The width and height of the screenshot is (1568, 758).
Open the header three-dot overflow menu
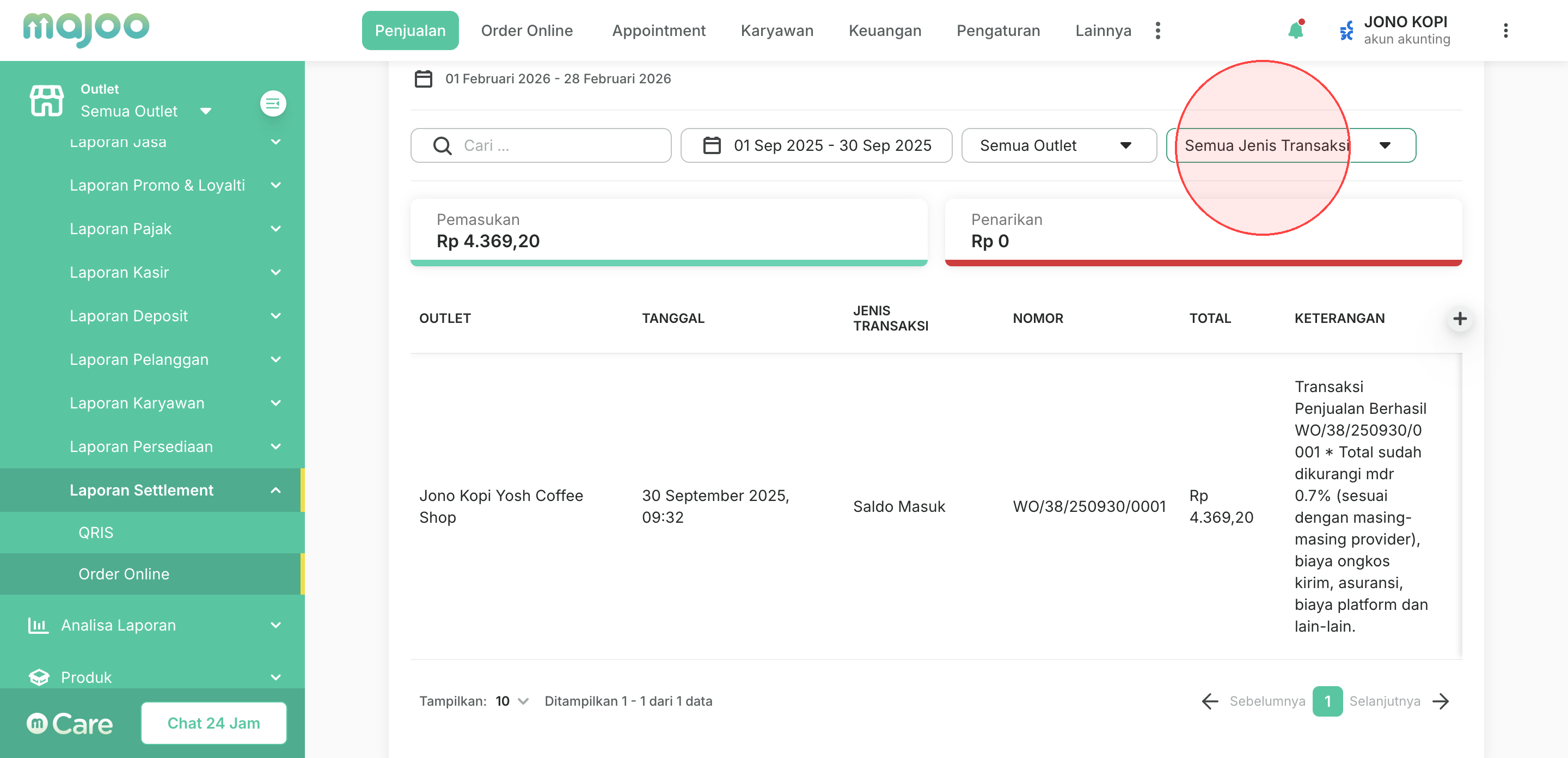click(1505, 30)
